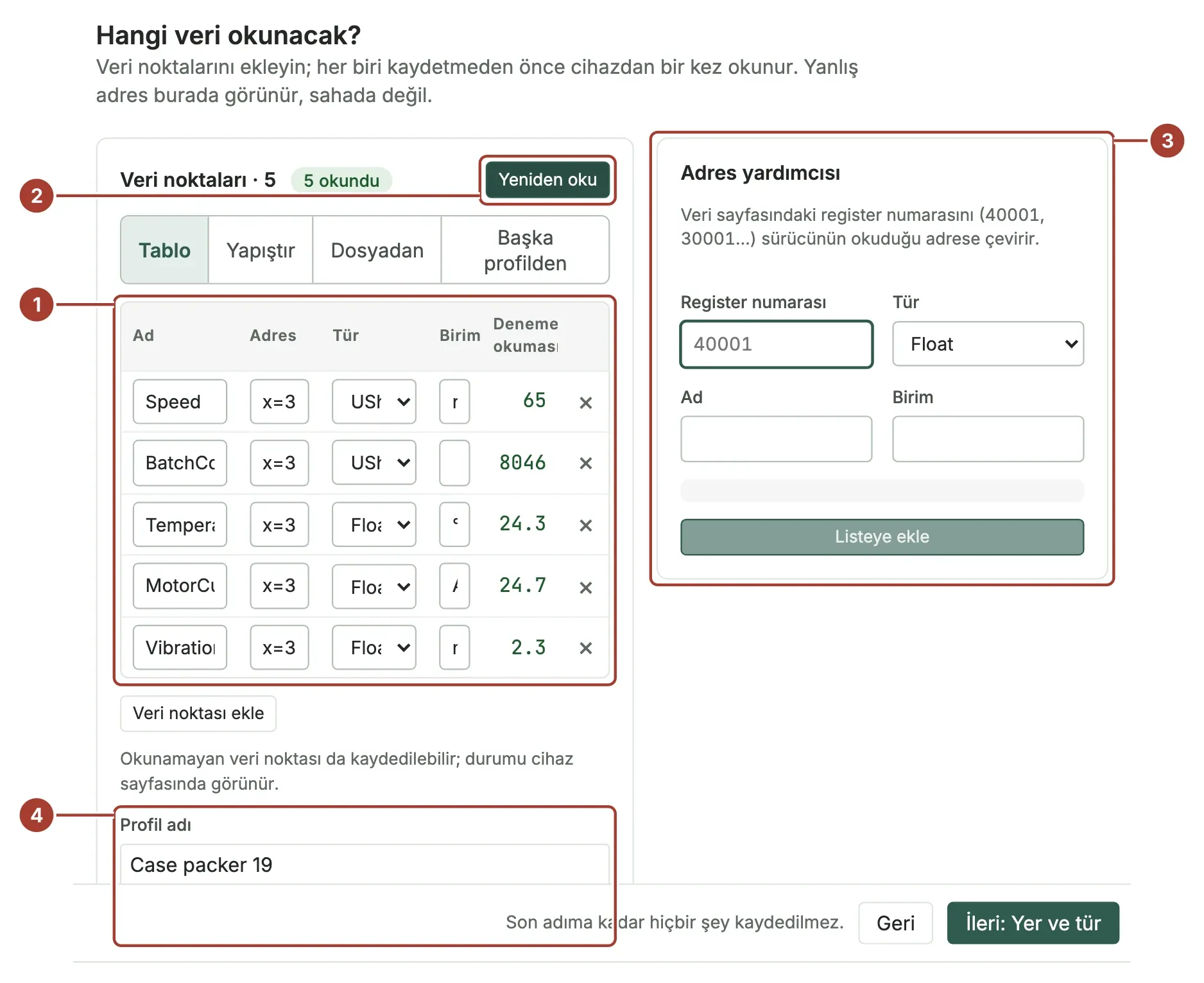Edit the address field of Speed row
This screenshot has width=1204, height=983.
279,402
